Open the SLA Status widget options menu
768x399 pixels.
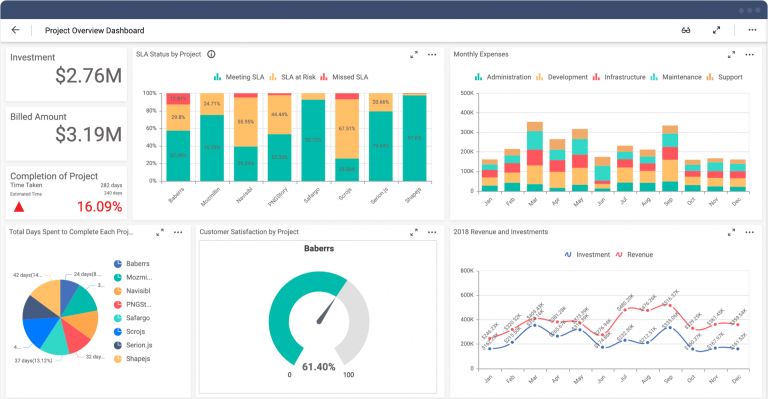432,55
